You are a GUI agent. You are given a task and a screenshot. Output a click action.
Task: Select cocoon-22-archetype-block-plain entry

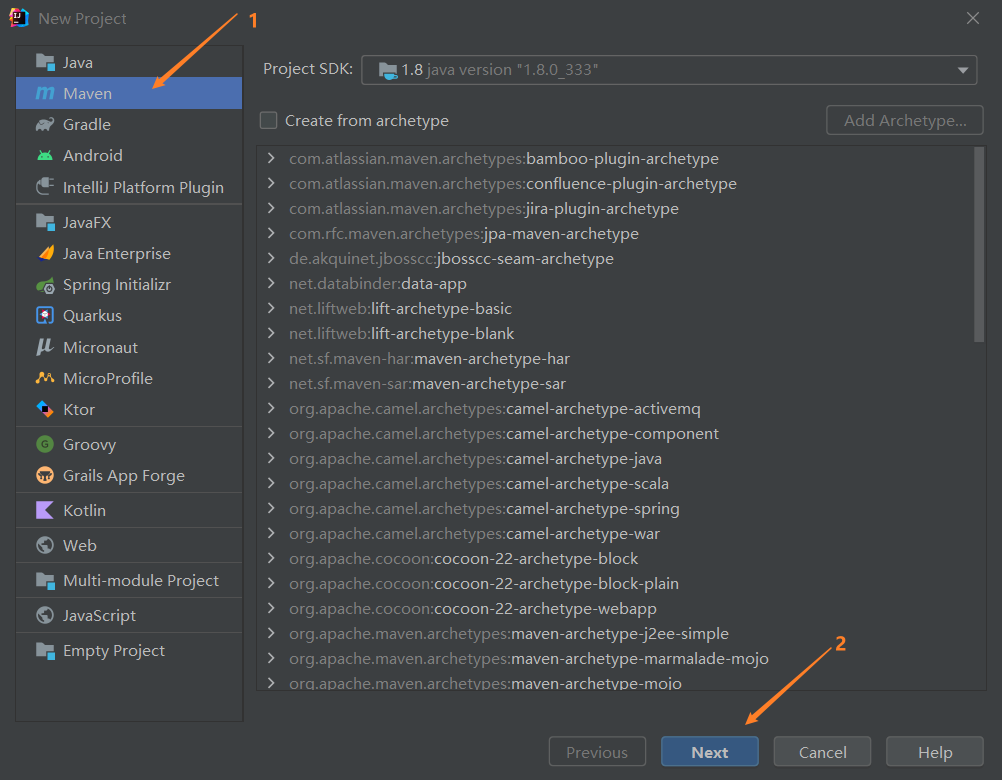(x=484, y=583)
